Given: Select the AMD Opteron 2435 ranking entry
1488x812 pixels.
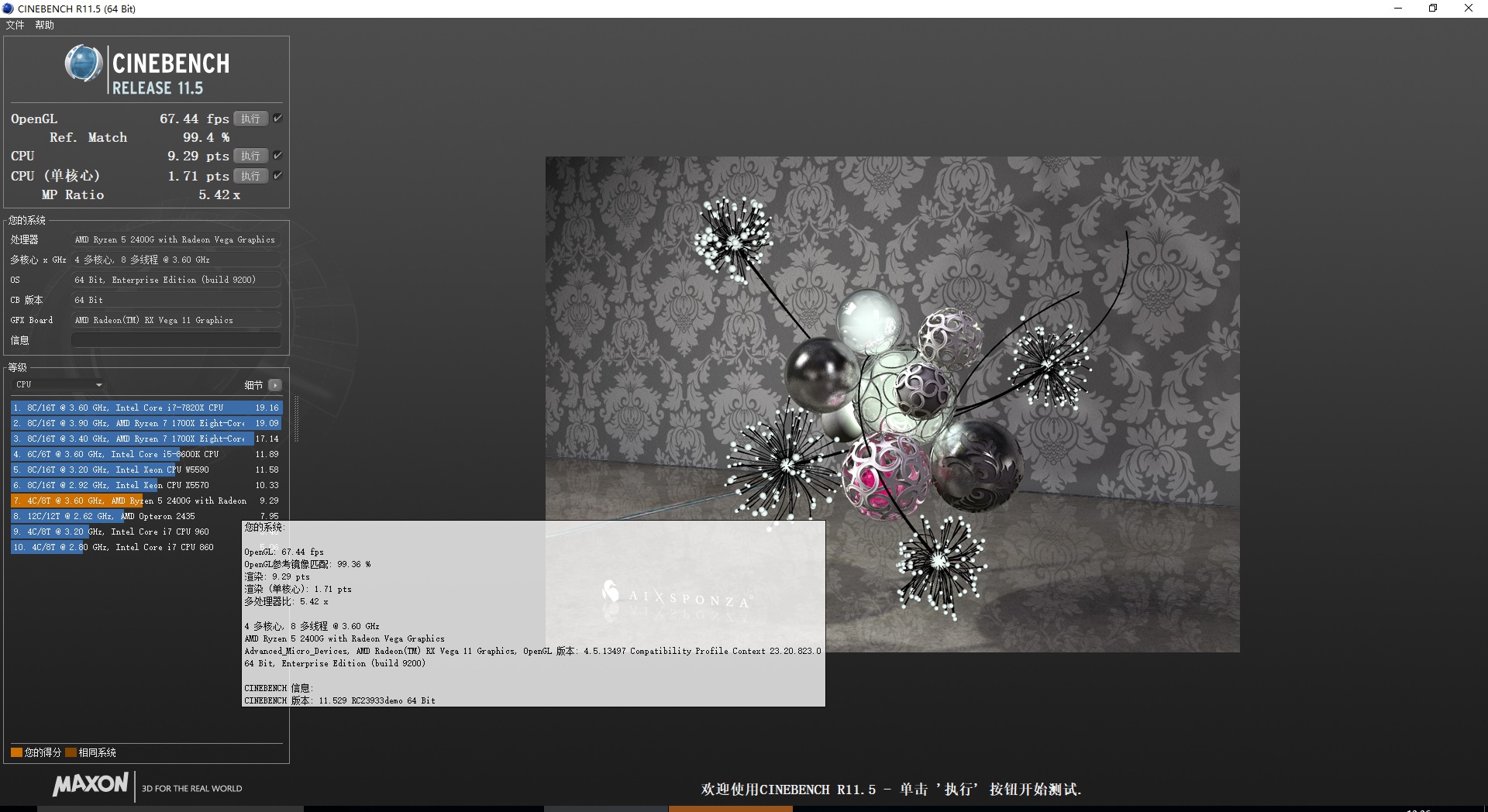Looking at the screenshot, I should 116,516.
